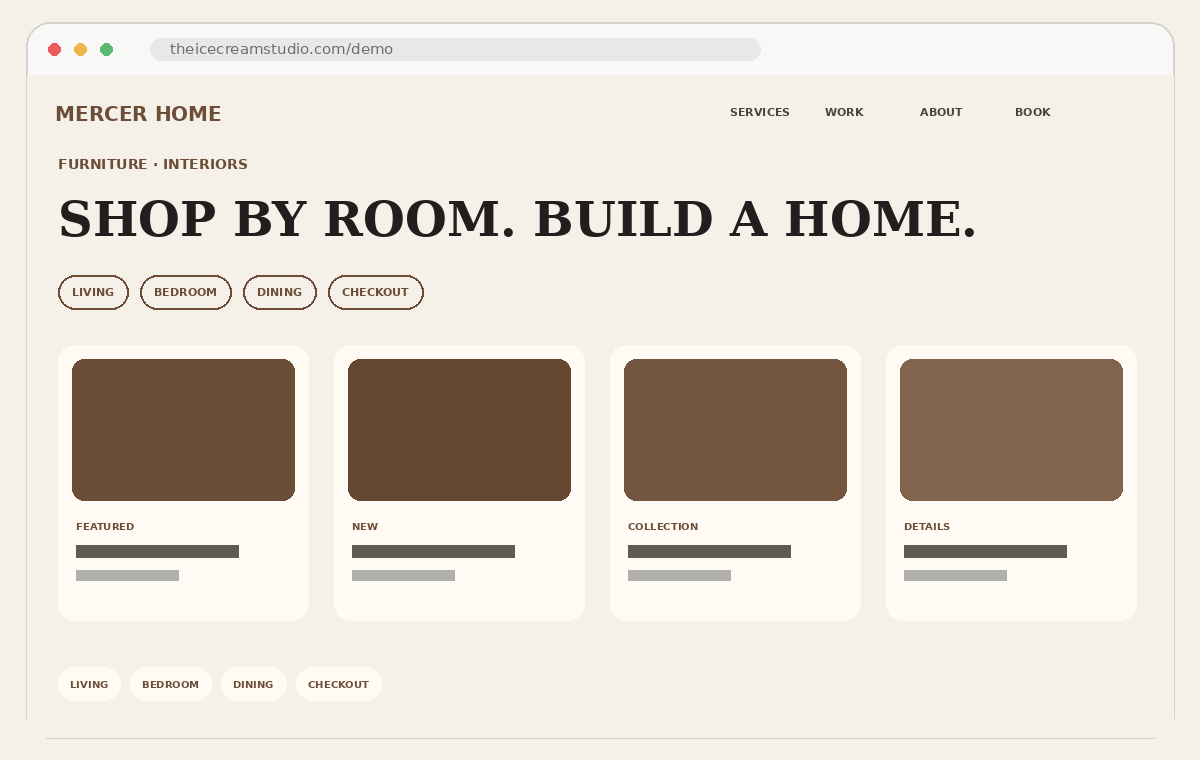Image resolution: width=1200 pixels, height=760 pixels.
Task: Click the yellow minimize window dot
Action: [x=81, y=49]
